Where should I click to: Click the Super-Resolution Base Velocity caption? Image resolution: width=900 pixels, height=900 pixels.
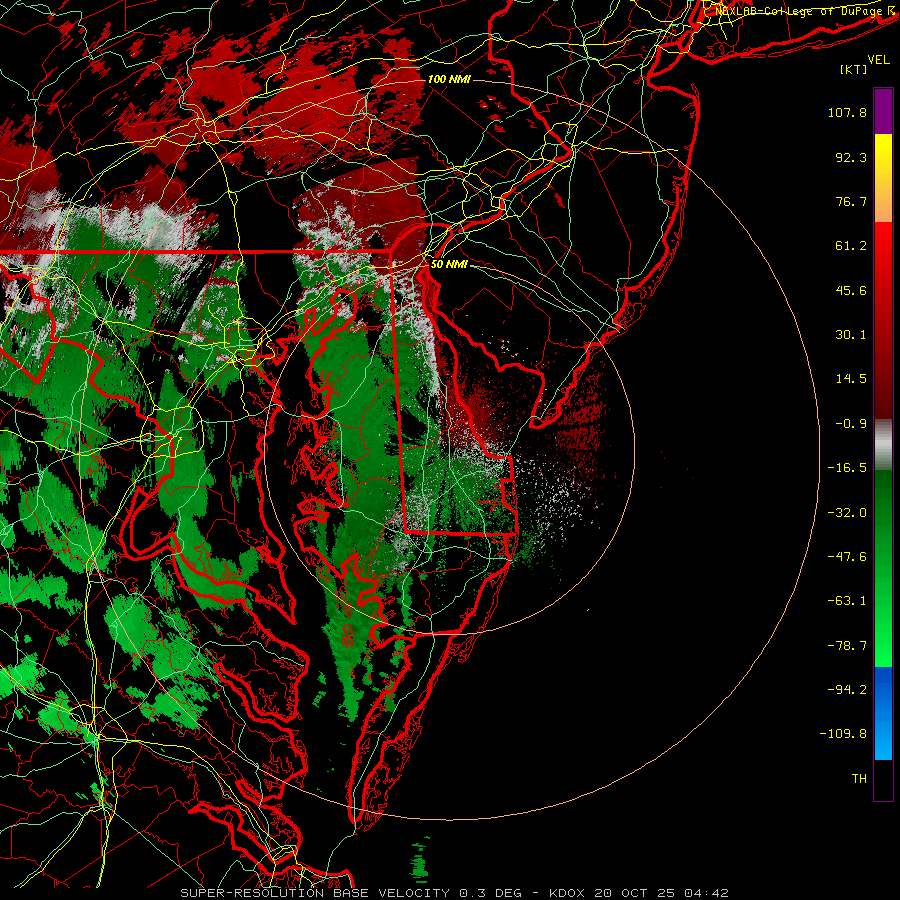453,893
